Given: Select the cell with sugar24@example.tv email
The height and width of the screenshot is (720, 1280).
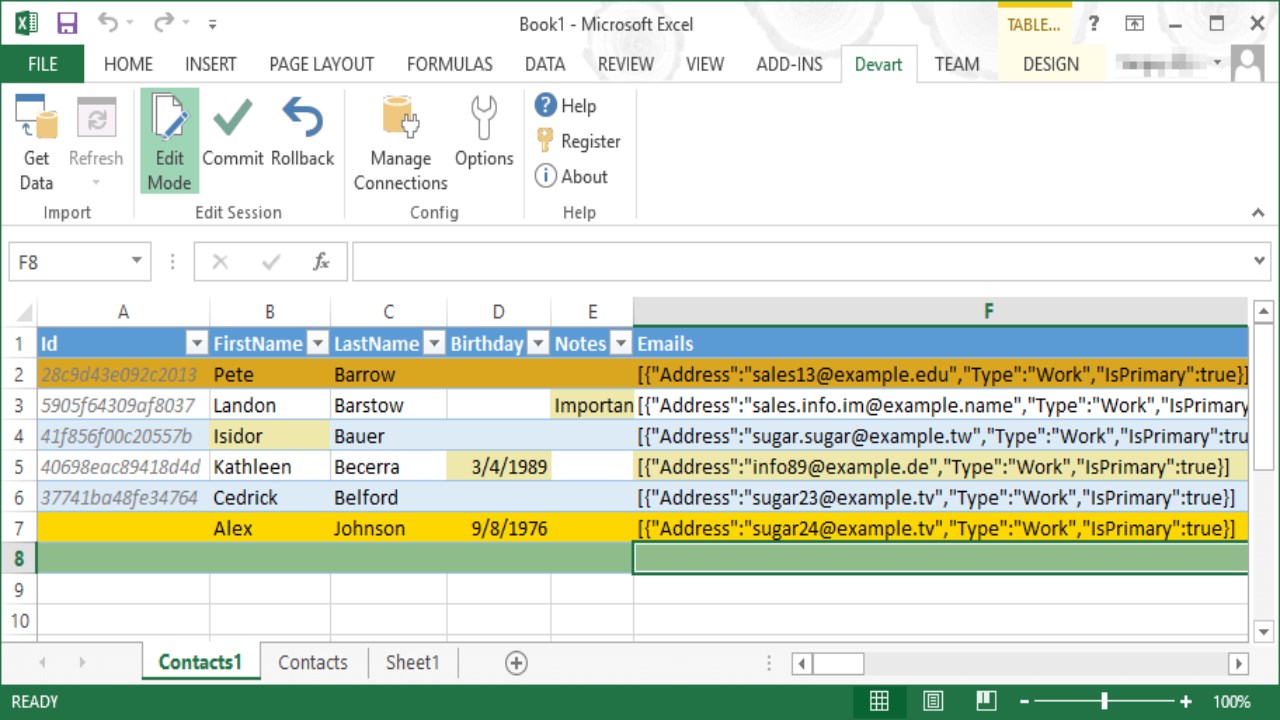Looking at the screenshot, I should pyautogui.click(x=940, y=528).
